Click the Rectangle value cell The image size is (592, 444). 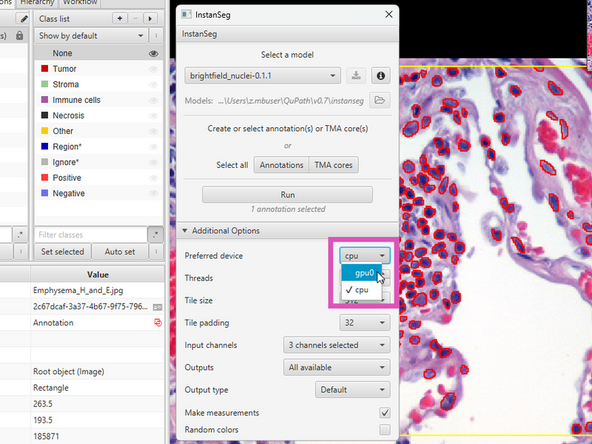point(97,388)
